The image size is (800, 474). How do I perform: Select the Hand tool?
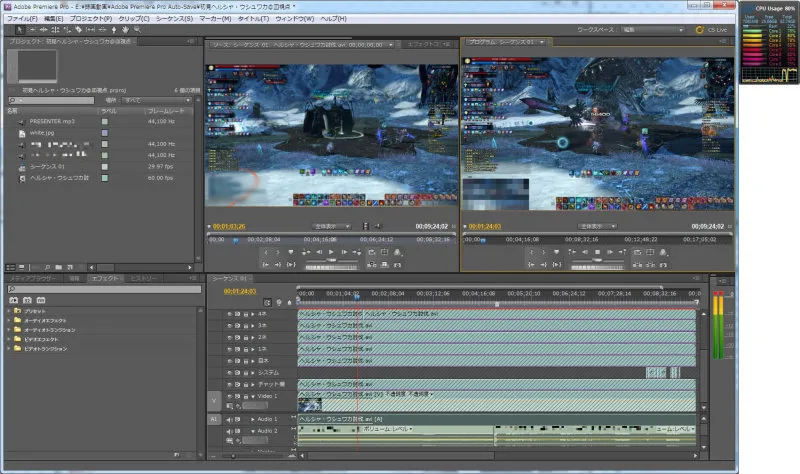coord(125,30)
